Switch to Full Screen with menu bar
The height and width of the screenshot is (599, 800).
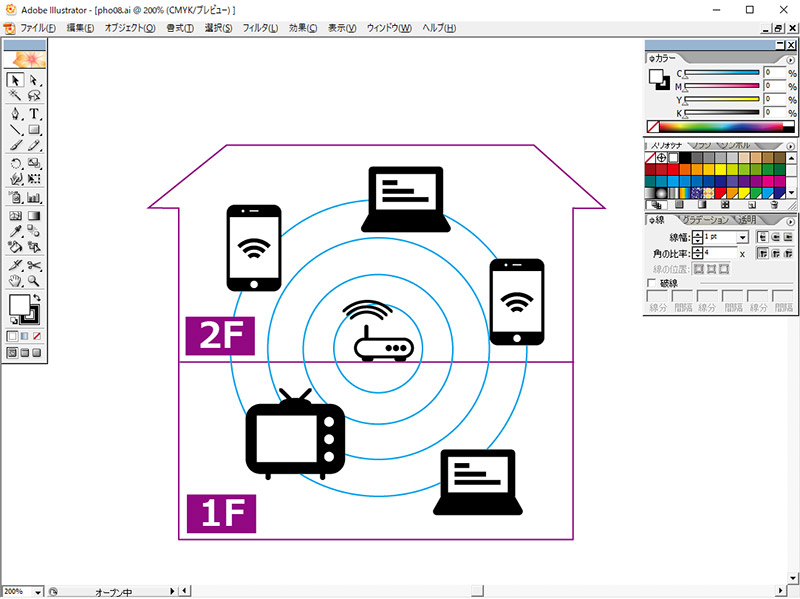[24, 353]
